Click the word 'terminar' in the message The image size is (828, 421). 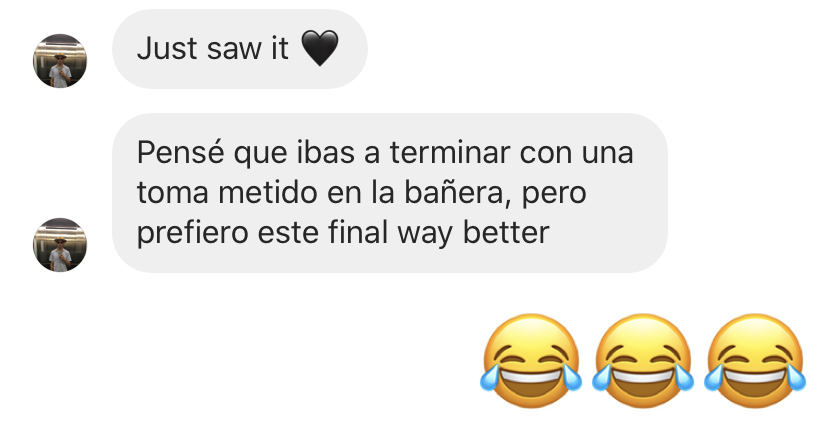[x=450, y=153]
